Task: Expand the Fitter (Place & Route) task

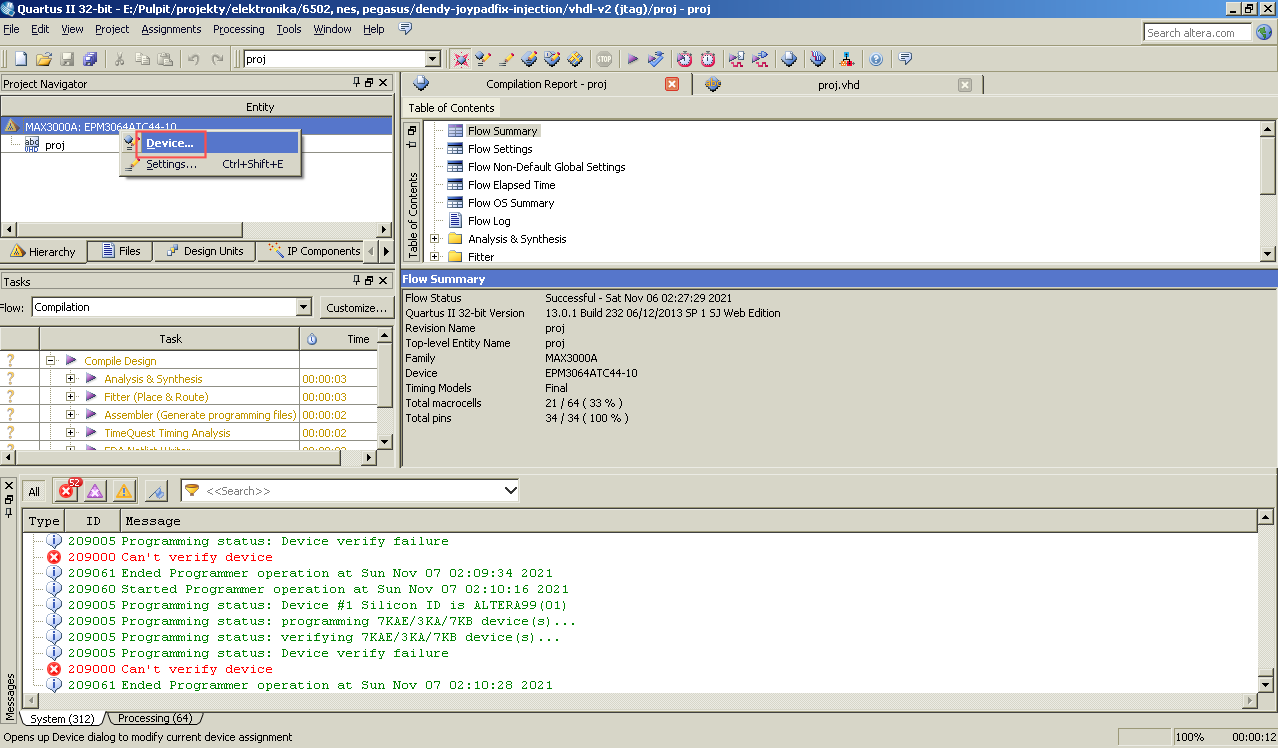Action: 70,397
